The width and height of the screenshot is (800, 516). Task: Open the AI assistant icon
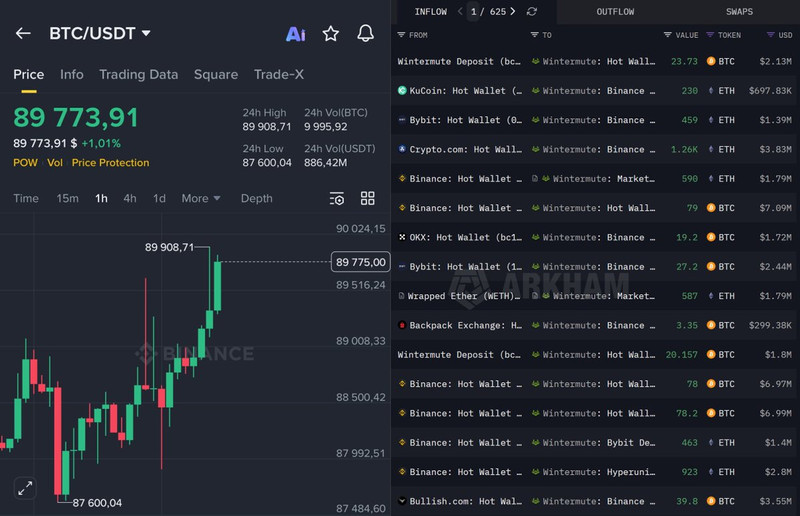(x=295, y=34)
